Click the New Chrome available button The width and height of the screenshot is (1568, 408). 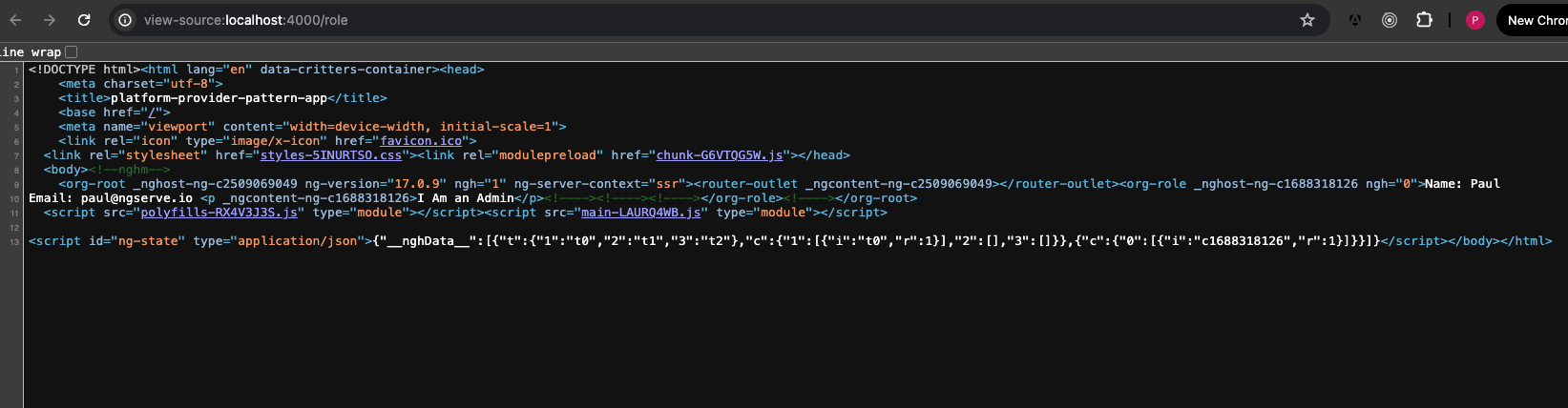tap(1534, 20)
